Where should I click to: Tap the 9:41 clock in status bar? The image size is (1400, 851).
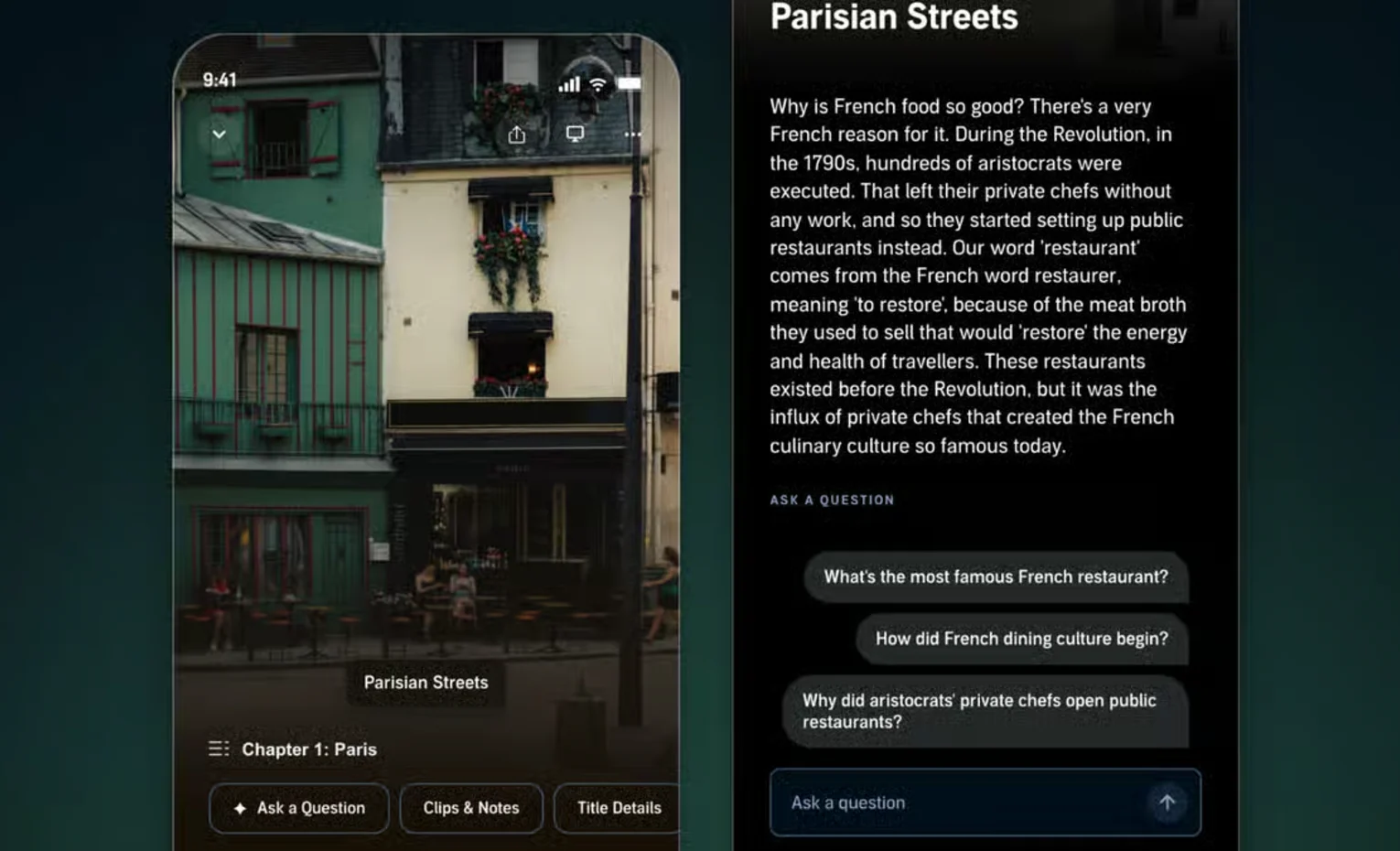[220, 81]
